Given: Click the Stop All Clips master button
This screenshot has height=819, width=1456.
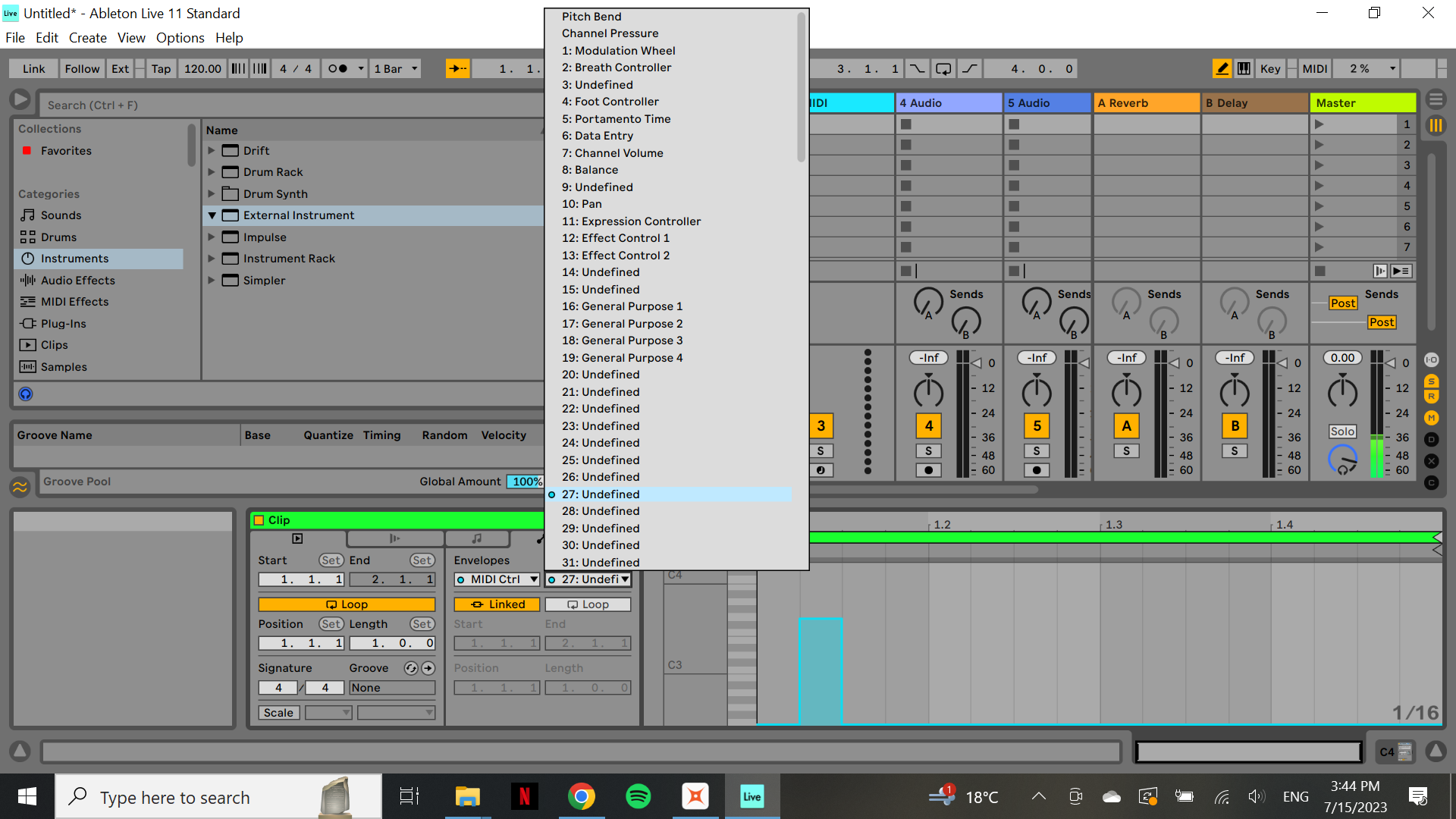Looking at the screenshot, I should tap(1319, 271).
